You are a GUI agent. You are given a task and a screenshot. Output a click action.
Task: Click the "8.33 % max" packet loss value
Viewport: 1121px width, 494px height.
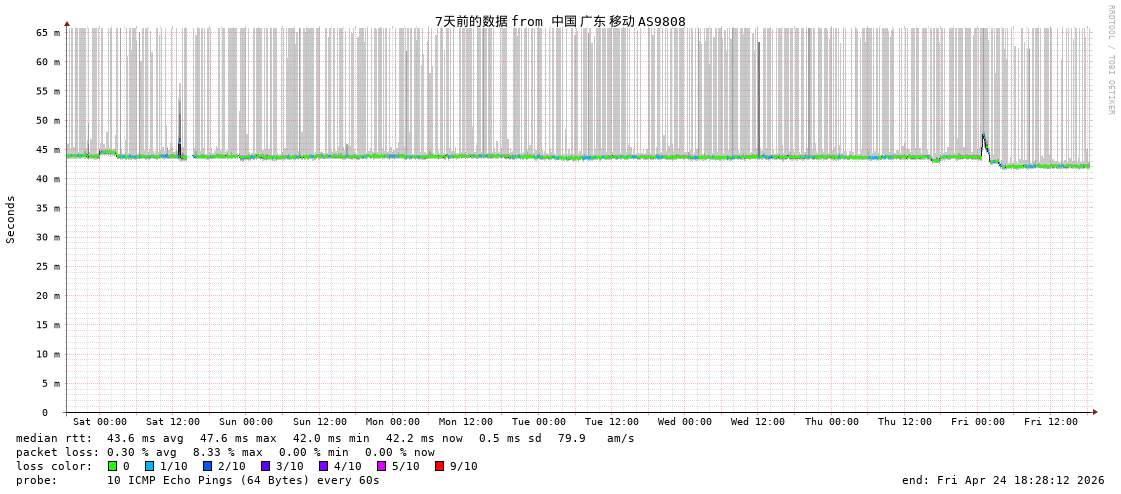click(232, 453)
